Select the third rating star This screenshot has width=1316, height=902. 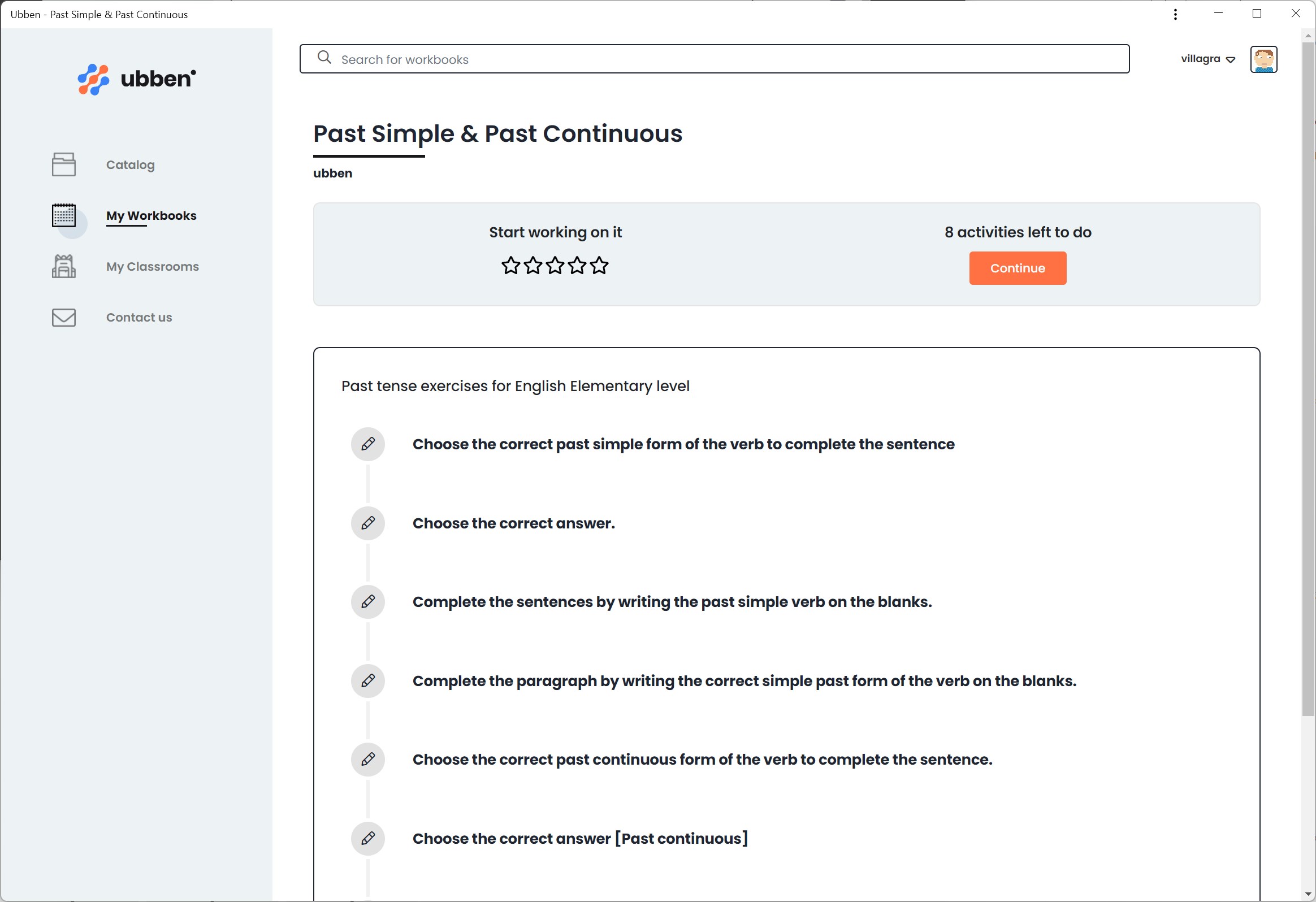[555, 266]
